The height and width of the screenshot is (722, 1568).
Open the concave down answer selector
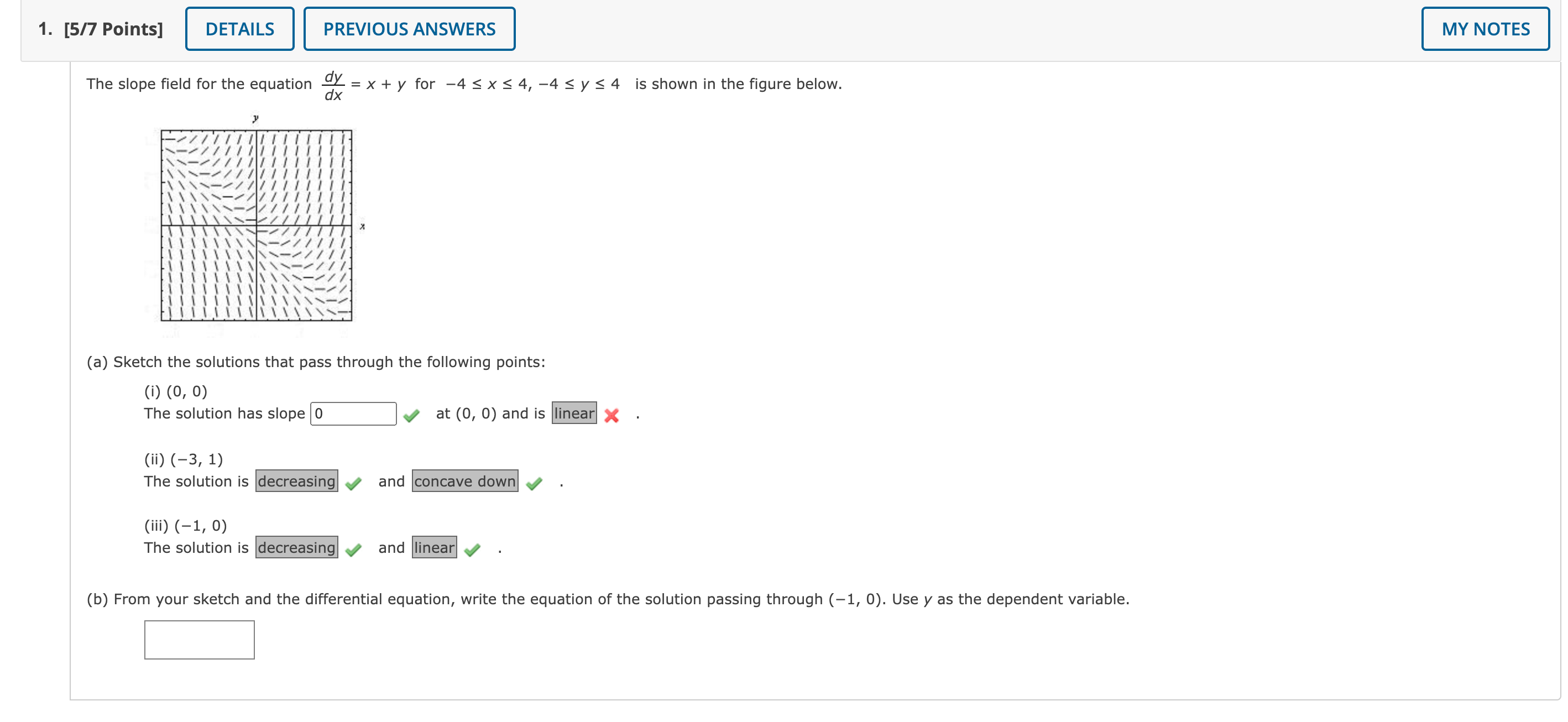tap(464, 482)
